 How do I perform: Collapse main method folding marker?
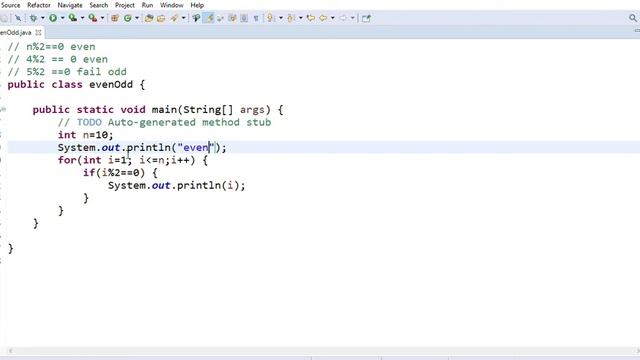(3, 109)
